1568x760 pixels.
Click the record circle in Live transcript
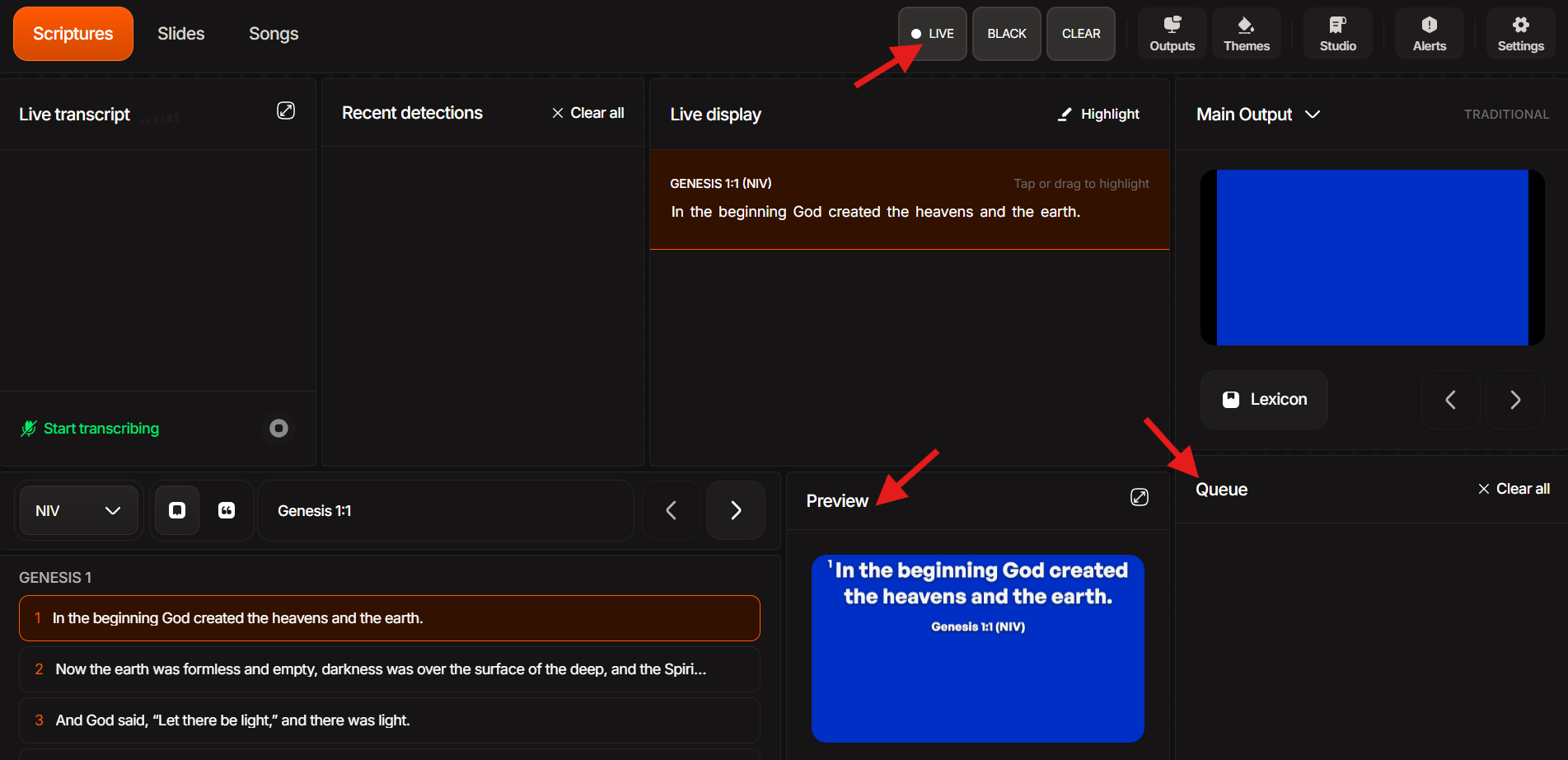point(278,428)
